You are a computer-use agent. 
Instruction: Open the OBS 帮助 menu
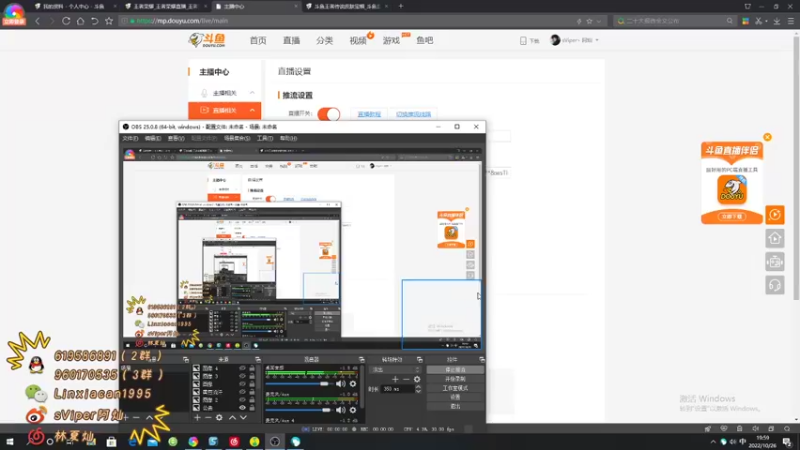click(x=288, y=138)
